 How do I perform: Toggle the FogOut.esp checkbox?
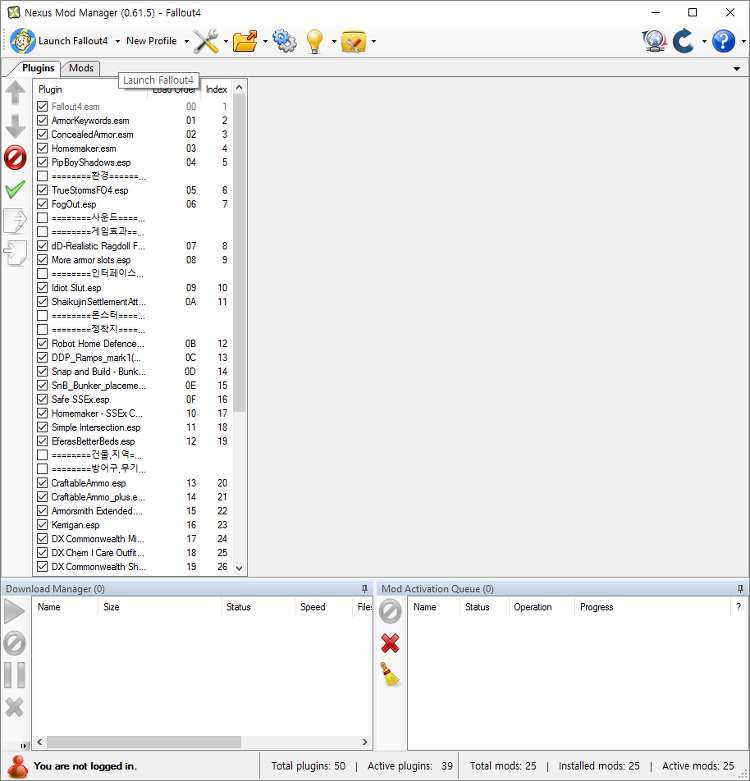(43, 204)
